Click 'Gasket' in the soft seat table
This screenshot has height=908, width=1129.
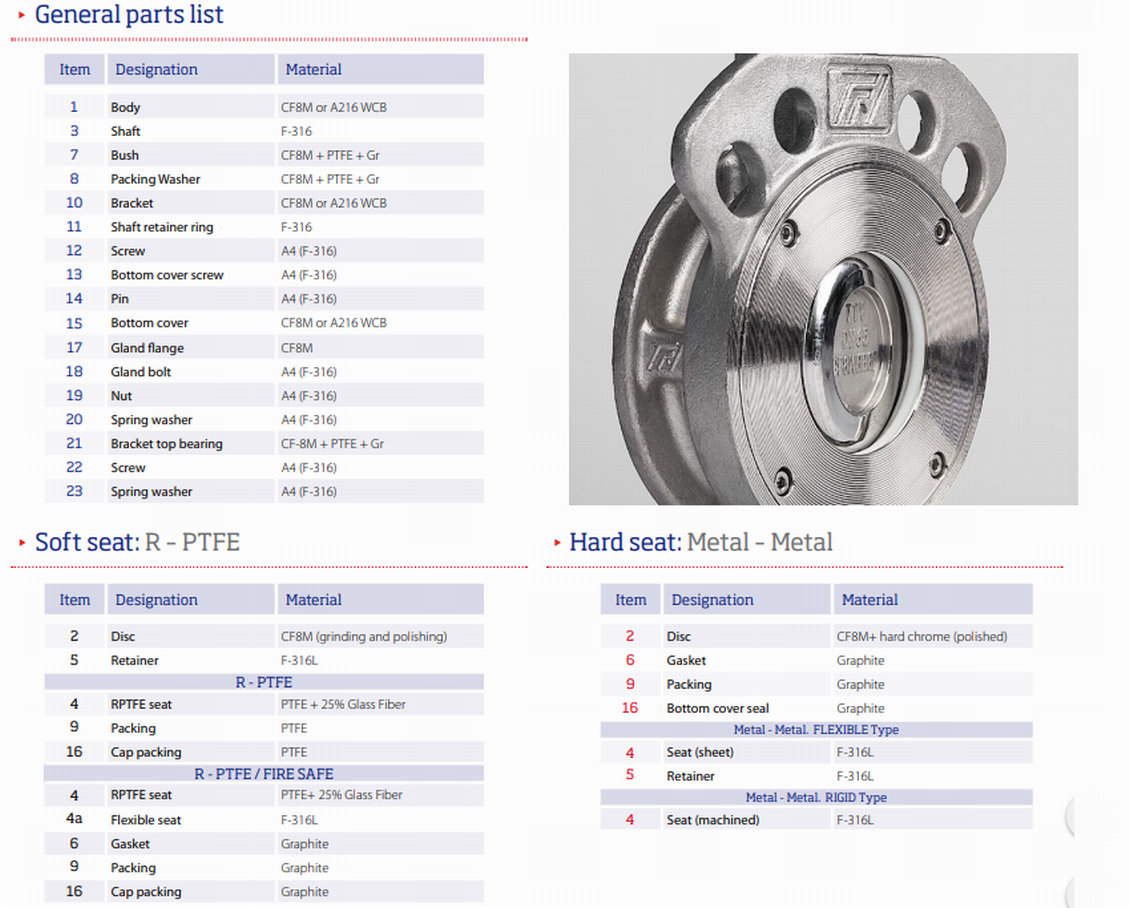tap(130, 844)
